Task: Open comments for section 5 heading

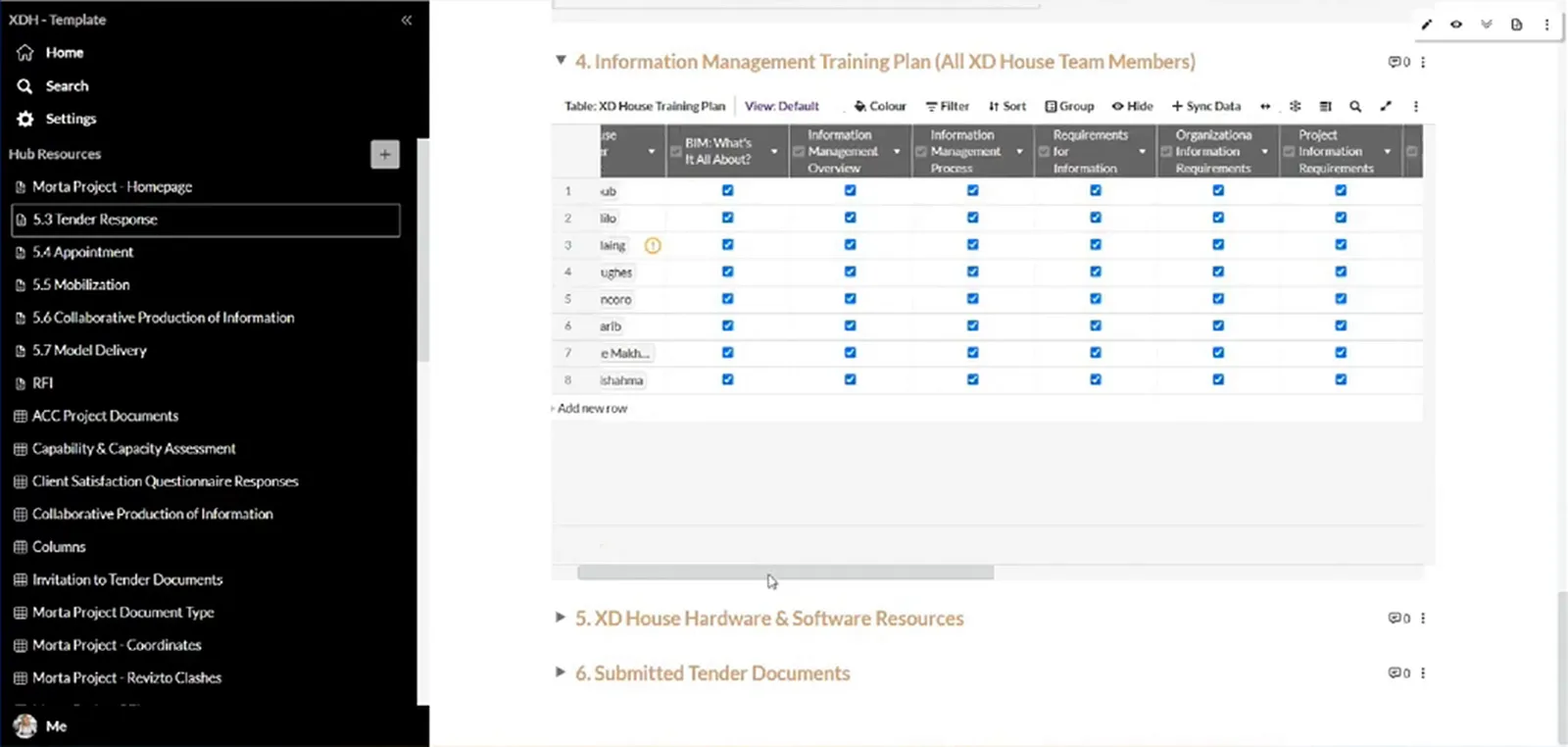Action: click(x=1398, y=619)
